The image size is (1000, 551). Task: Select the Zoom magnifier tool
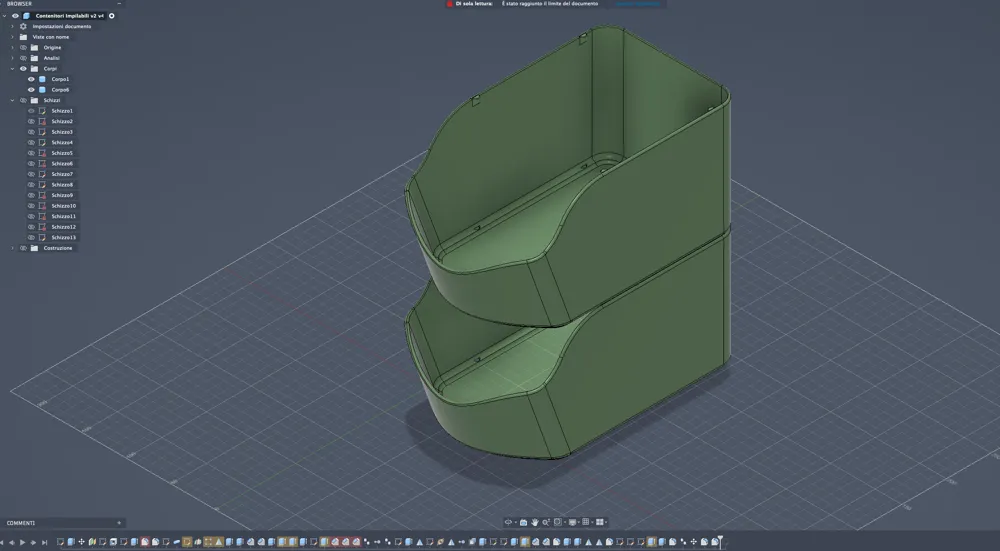point(546,522)
